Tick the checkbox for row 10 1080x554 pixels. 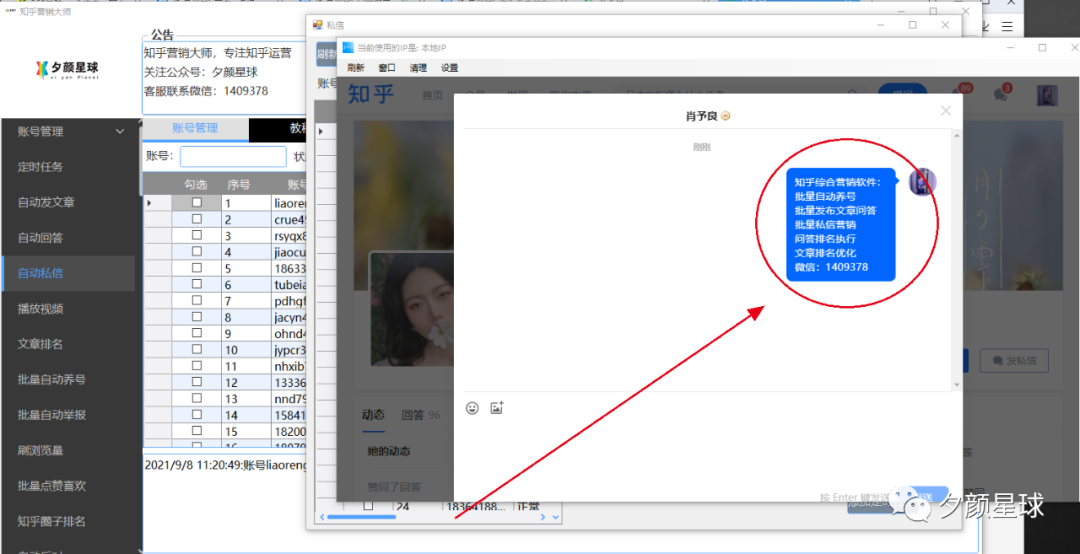[x=197, y=349]
